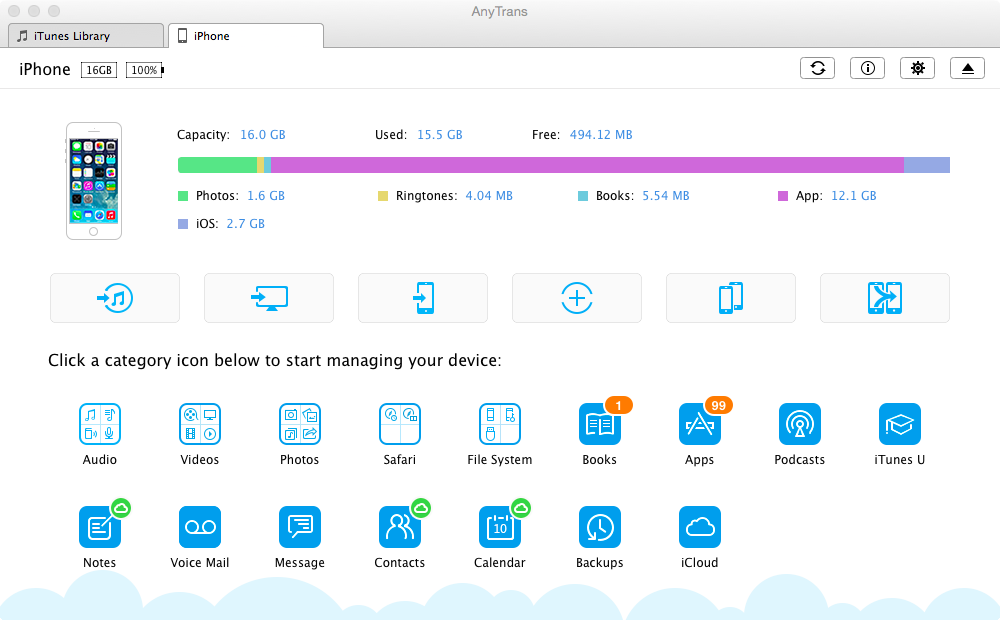Click the iPhone device name heading
This screenshot has width=1000, height=620.
45,70
